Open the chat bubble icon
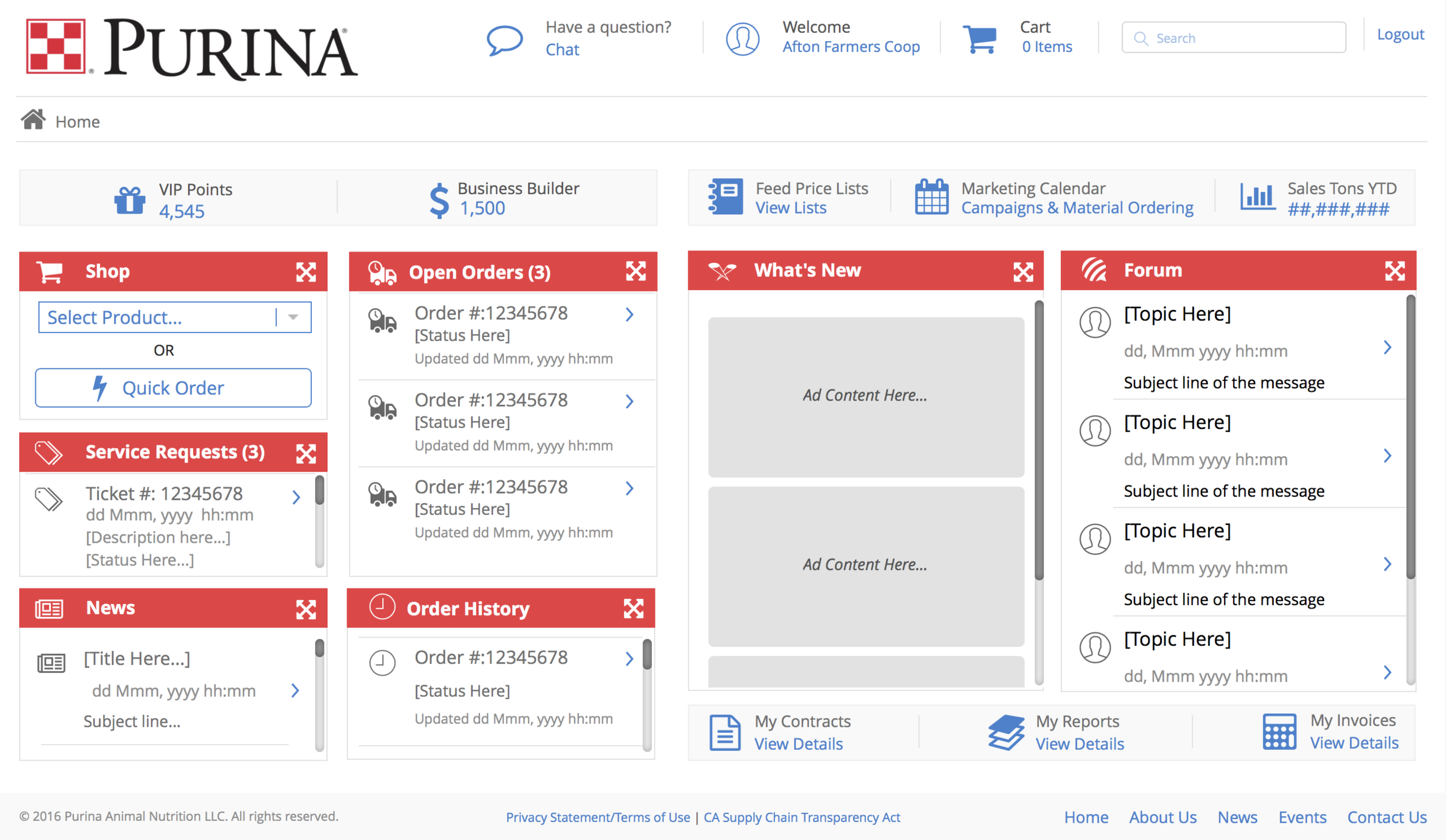 tap(504, 40)
